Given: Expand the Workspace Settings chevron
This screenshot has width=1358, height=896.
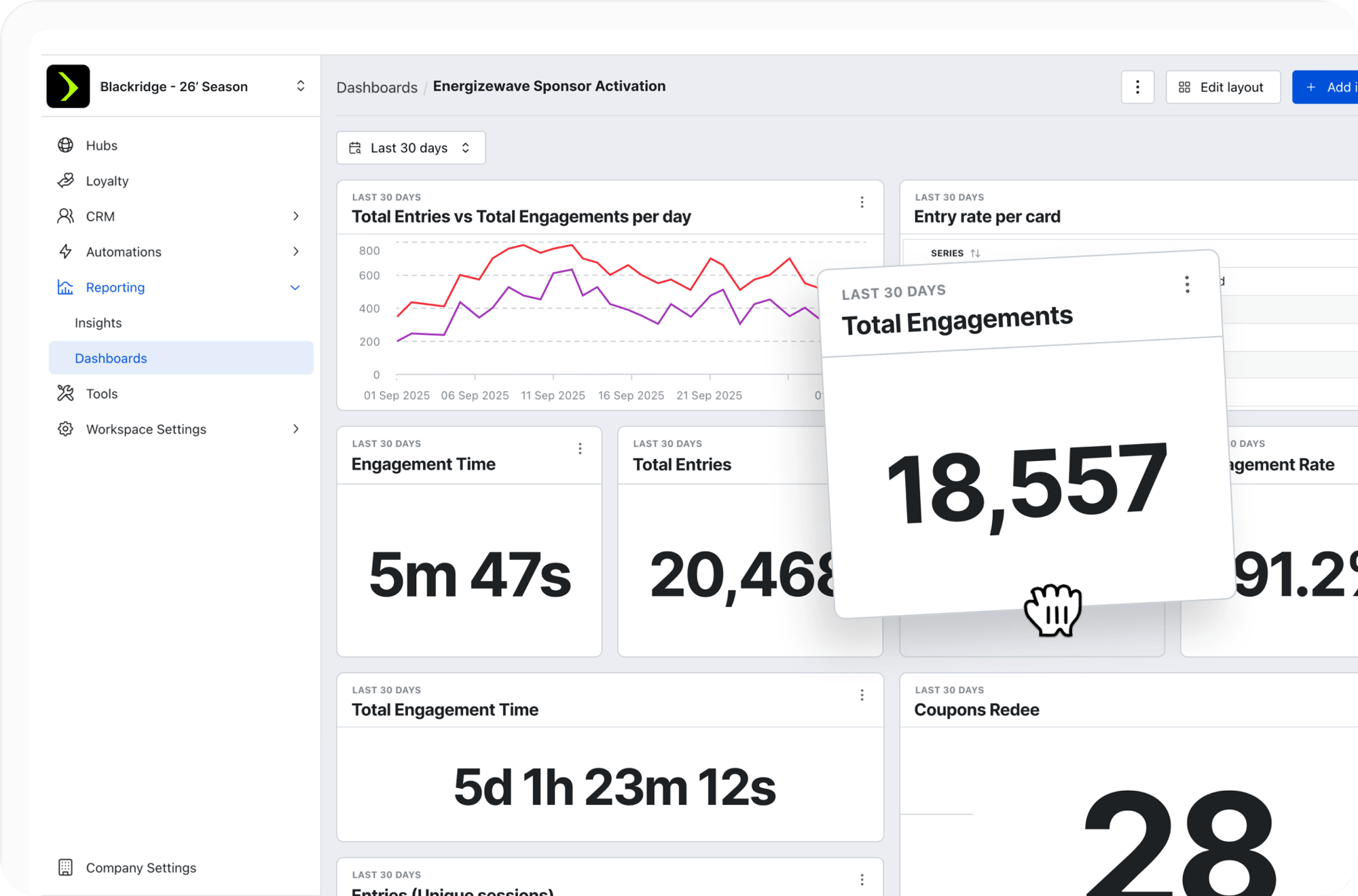Looking at the screenshot, I should [x=295, y=429].
